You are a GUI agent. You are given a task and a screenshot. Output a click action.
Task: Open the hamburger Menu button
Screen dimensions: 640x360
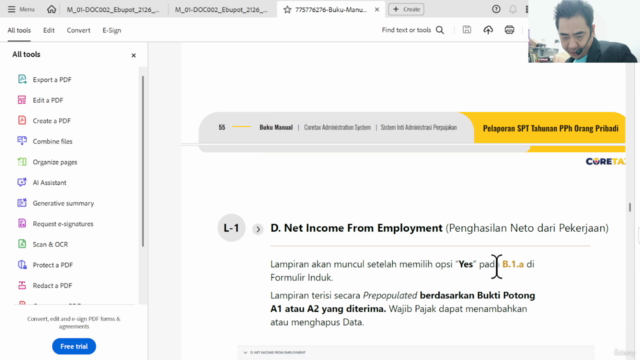point(21,9)
